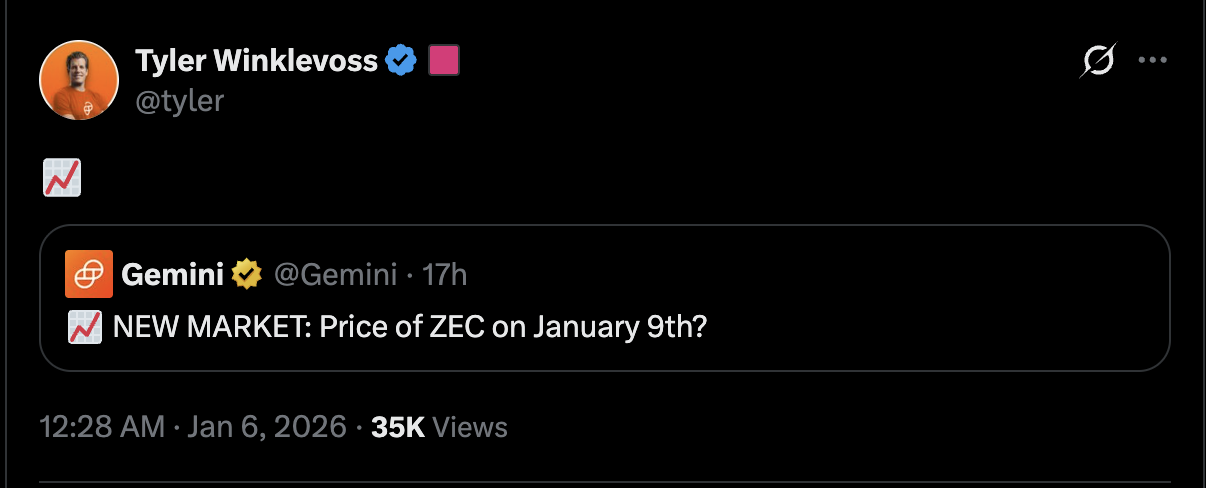
Task: Open the @tyler handle link
Action: pyautogui.click(x=179, y=100)
